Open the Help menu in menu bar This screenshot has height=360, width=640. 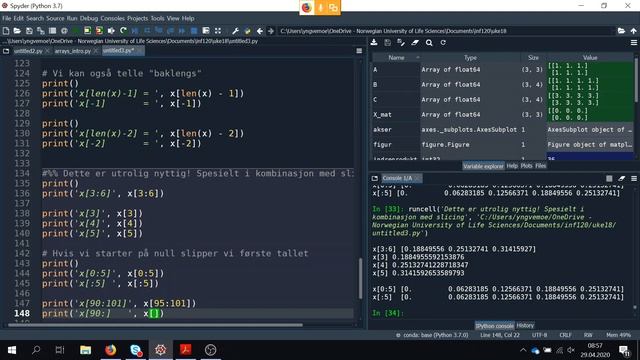click(x=188, y=18)
